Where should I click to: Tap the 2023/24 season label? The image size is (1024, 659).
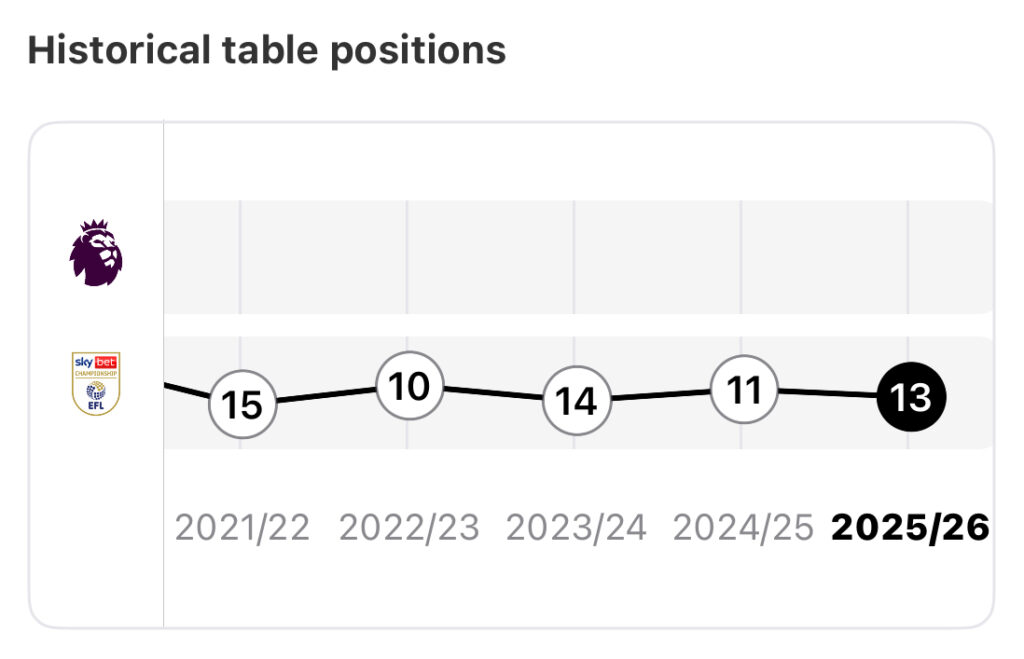pos(576,527)
